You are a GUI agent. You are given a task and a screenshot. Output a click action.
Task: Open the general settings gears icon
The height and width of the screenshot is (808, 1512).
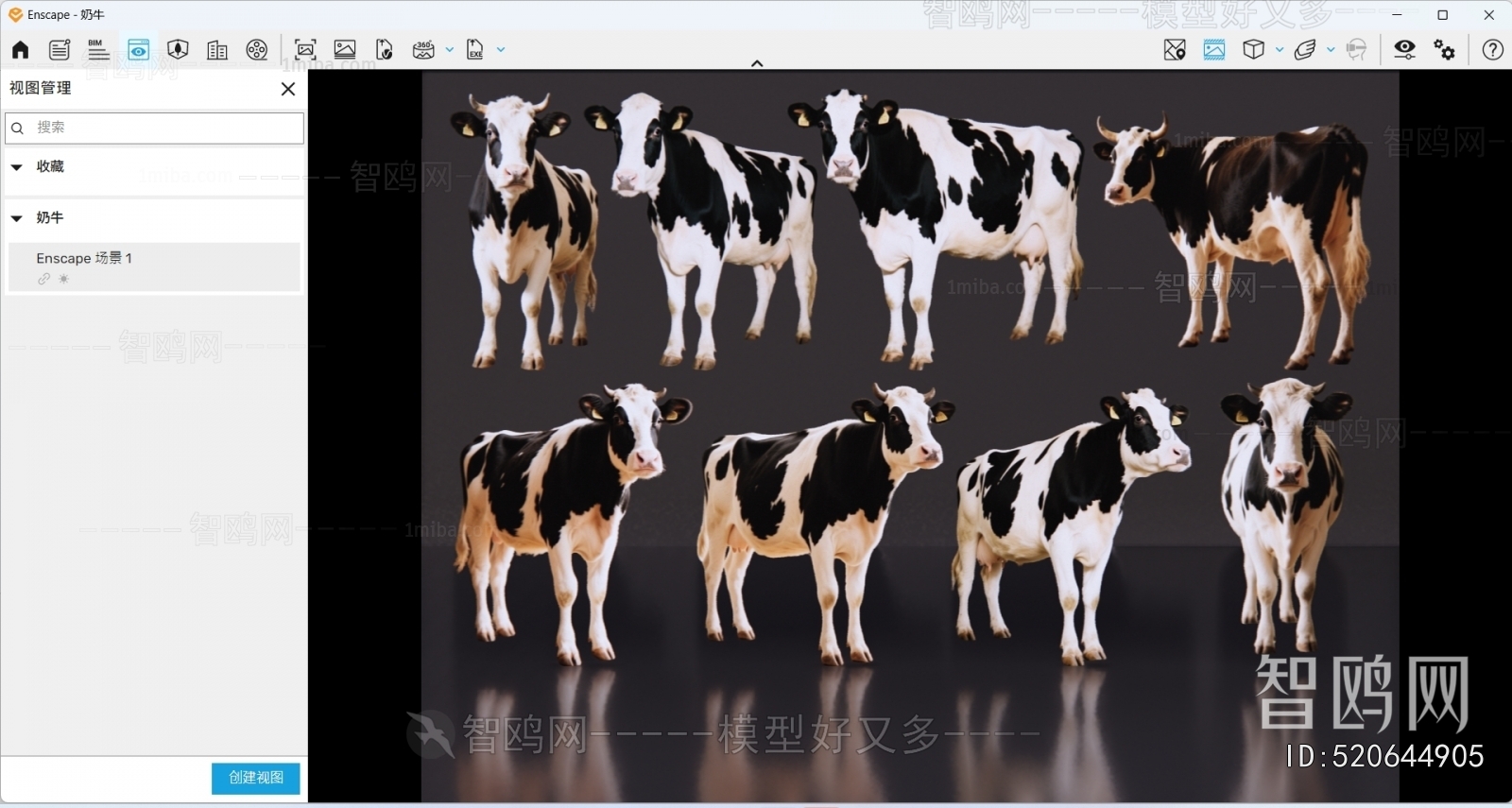click(x=1444, y=50)
